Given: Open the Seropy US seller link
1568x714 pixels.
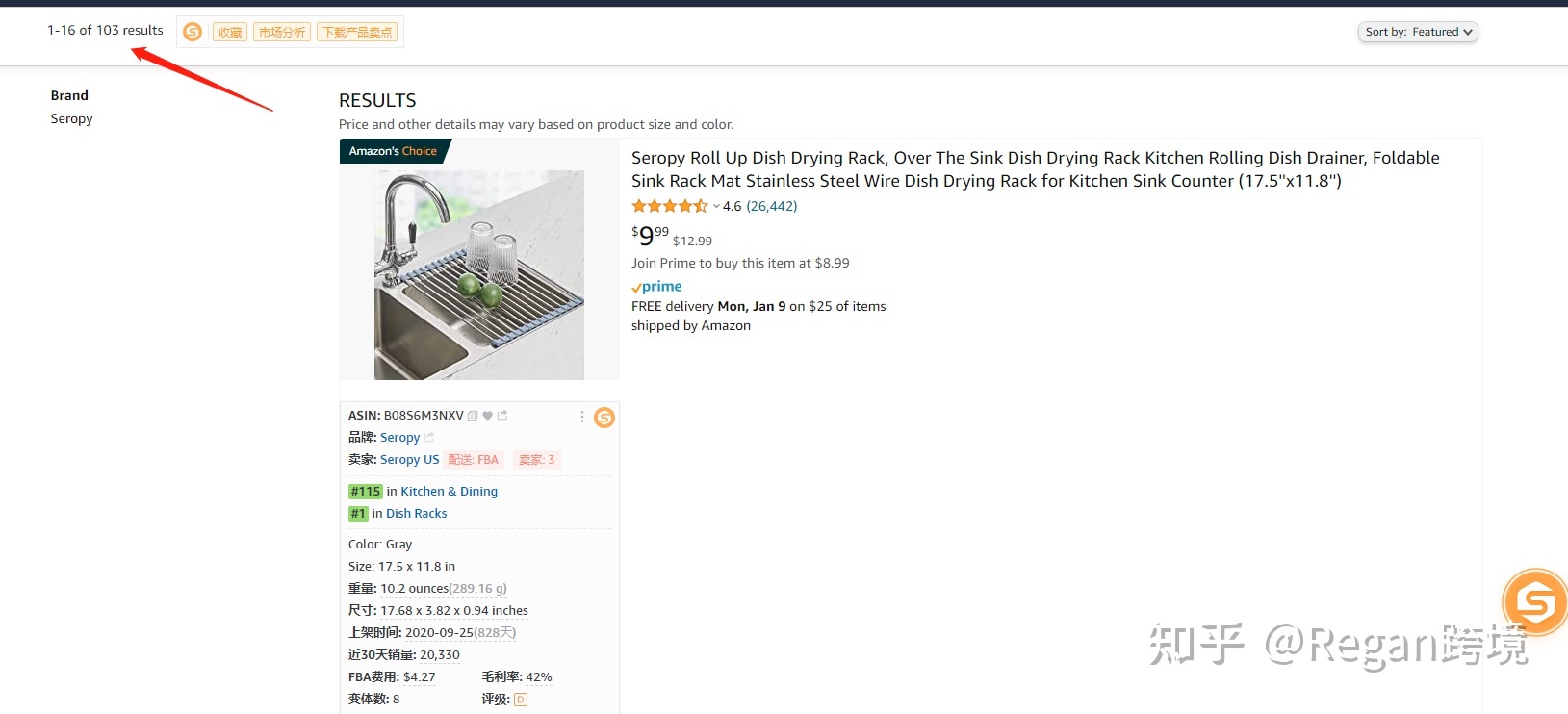Looking at the screenshot, I should [409, 460].
